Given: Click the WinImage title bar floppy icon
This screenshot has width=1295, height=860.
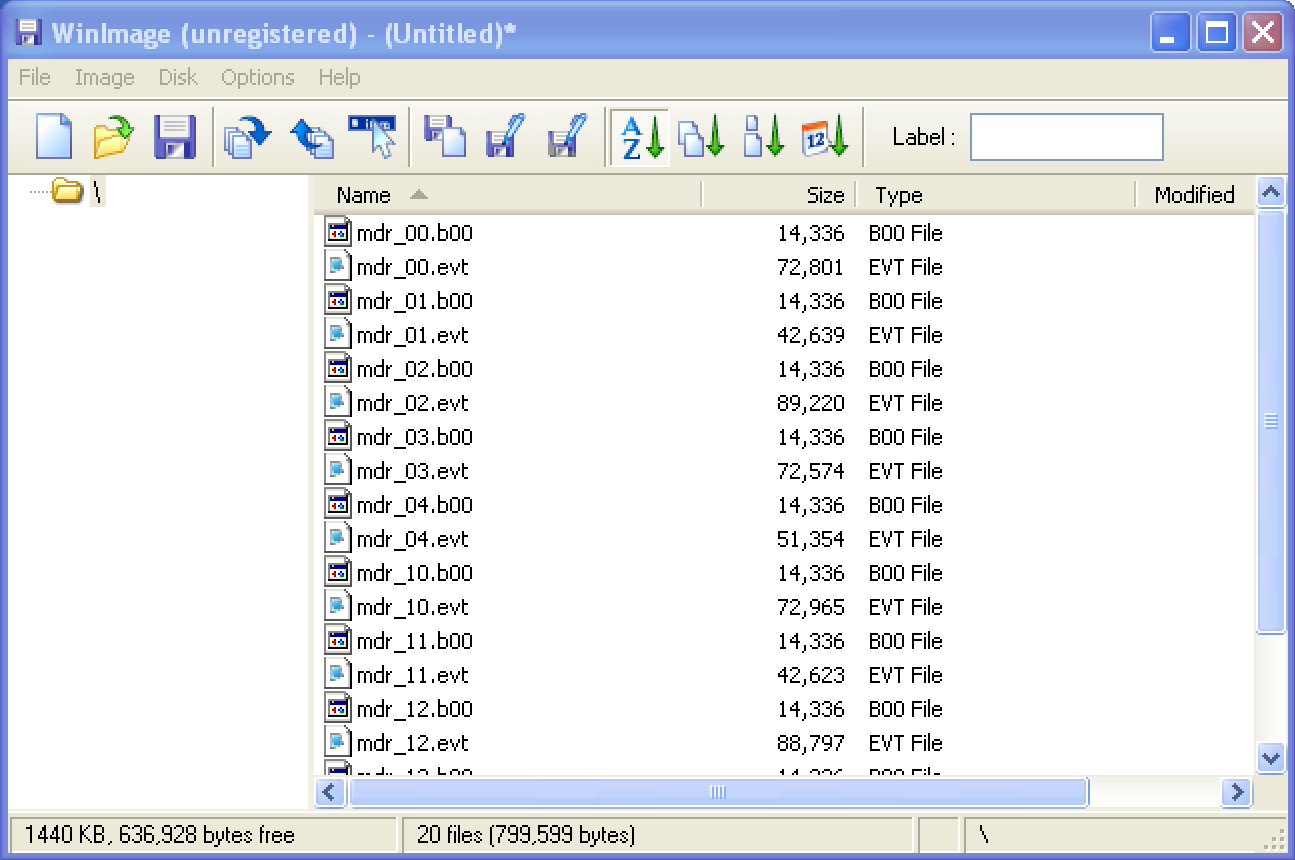Looking at the screenshot, I should click(x=29, y=33).
